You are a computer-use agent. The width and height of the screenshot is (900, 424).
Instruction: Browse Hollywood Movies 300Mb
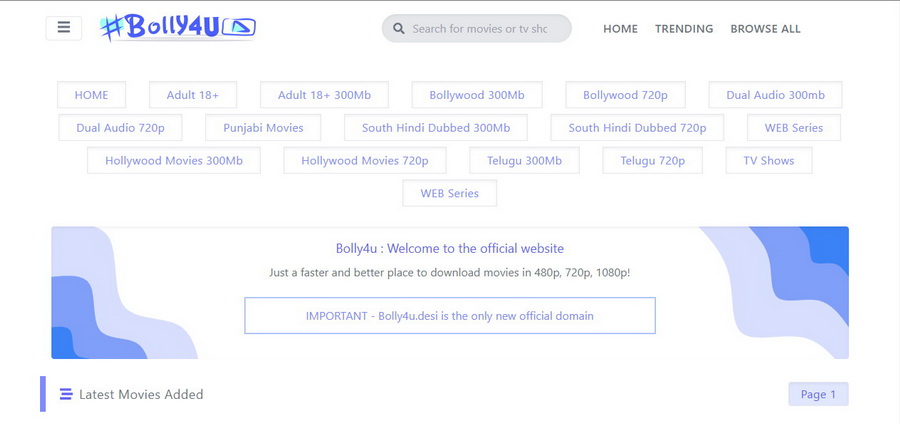[174, 160]
